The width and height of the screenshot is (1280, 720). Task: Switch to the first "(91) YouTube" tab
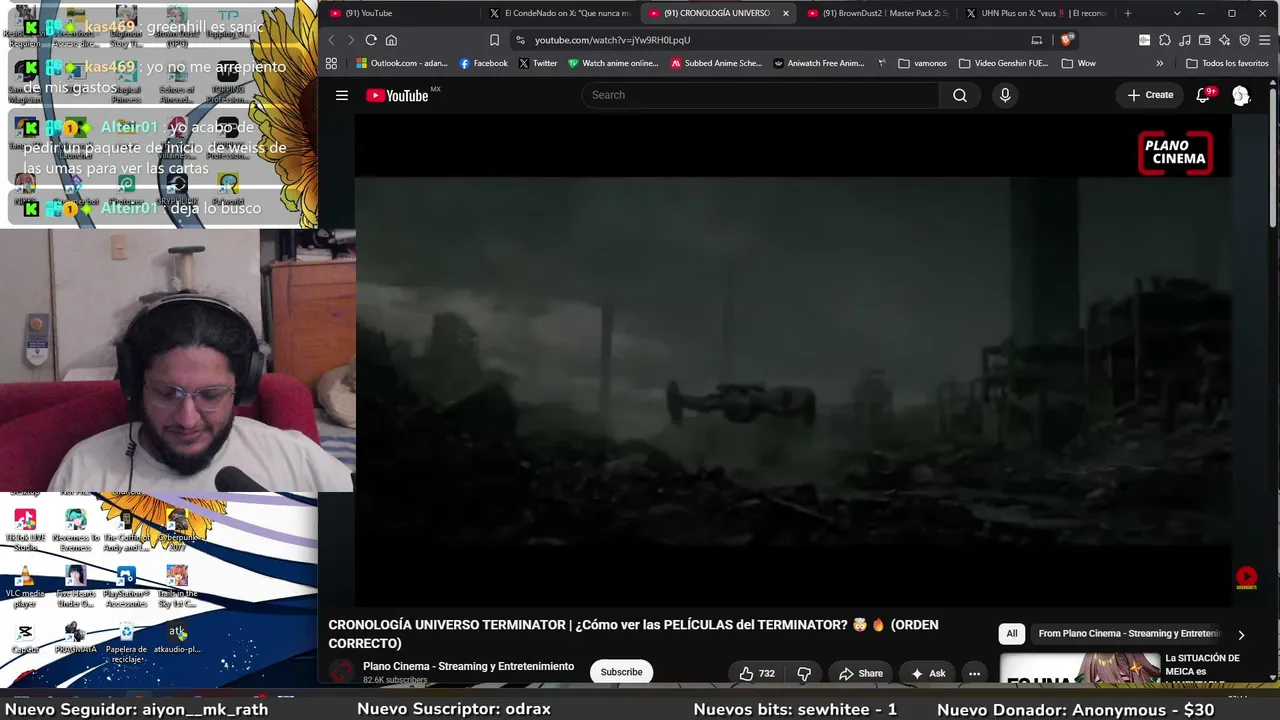[x=400, y=13]
